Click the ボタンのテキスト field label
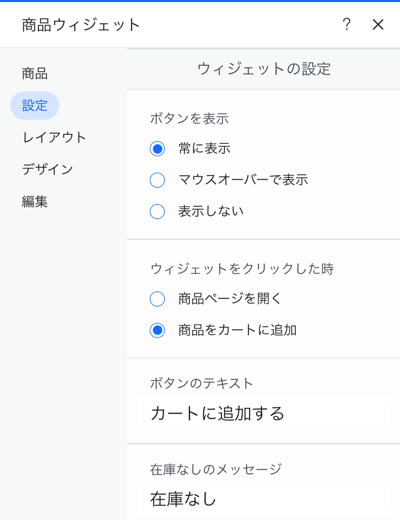The image size is (400, 520). coord(201,383)
